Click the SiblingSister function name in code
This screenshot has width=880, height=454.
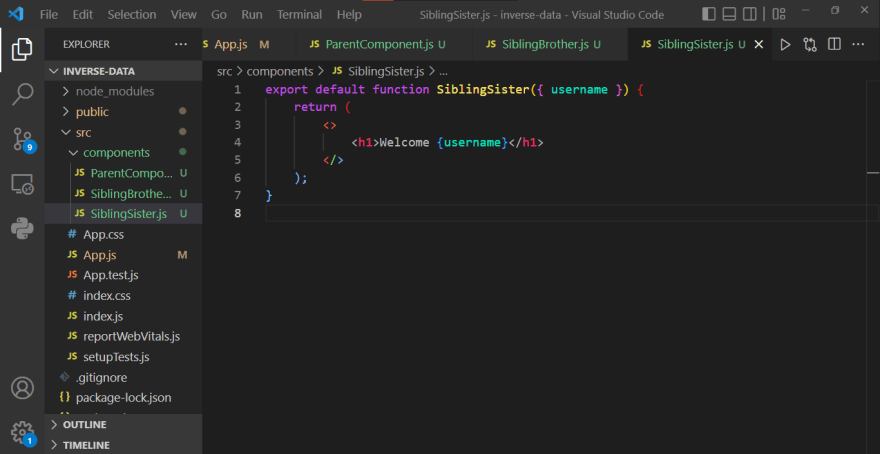tap(483, 90)
